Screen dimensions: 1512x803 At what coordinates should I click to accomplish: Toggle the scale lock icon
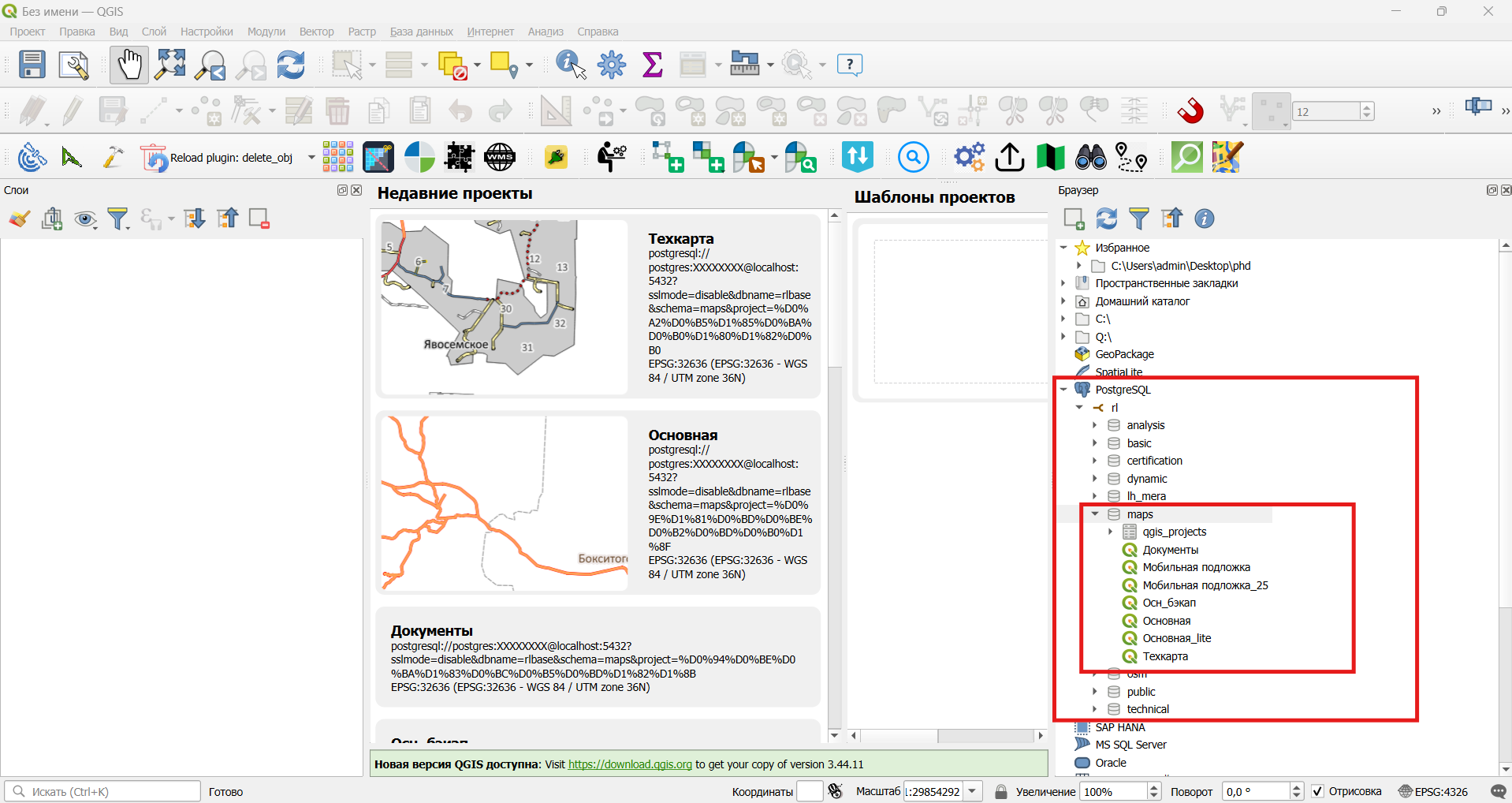click(1001, 791)
